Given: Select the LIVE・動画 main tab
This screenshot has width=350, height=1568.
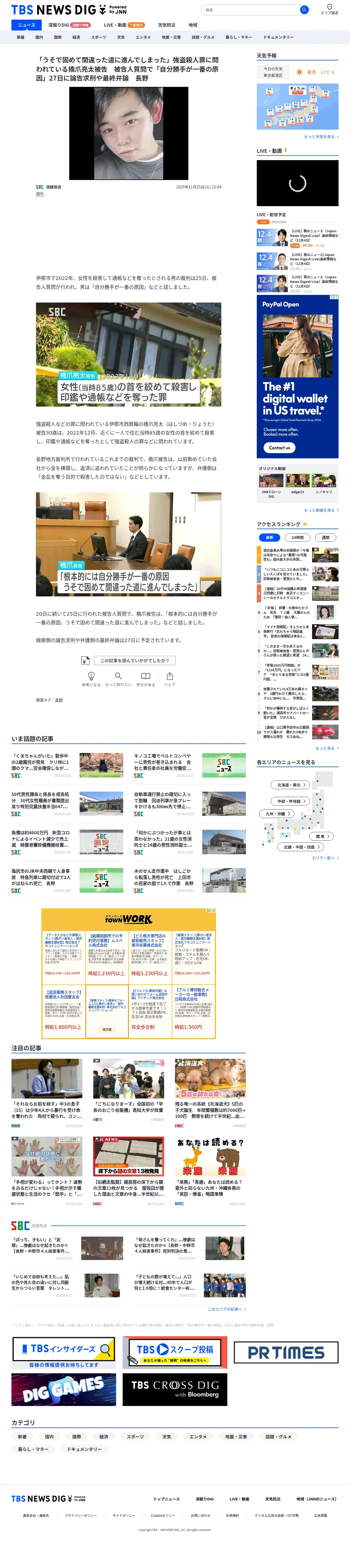Looking at the screenshot, I should point(124,25).
